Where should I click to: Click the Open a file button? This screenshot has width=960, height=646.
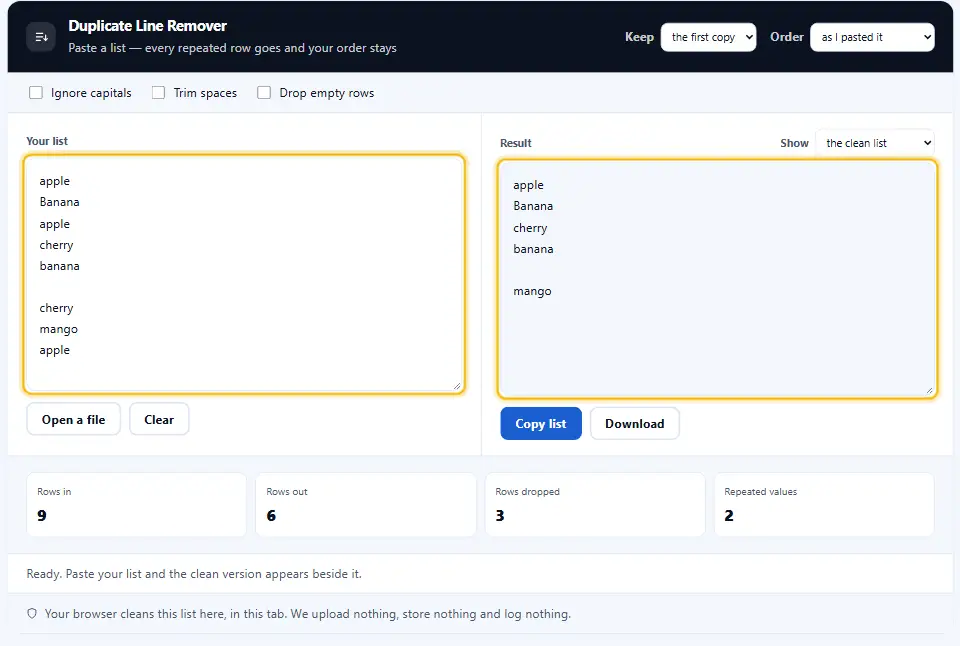(73, 419)
